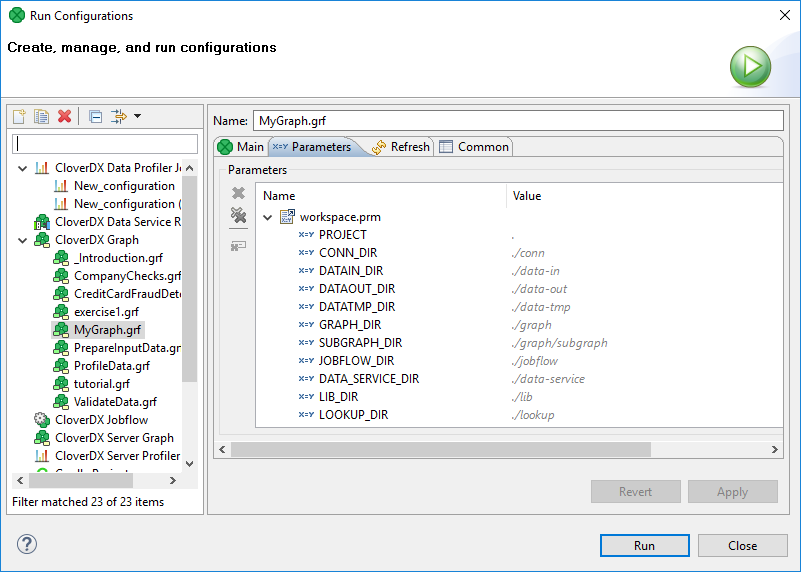This screenshot has height=572, width=801.
Task: Click the ./graph/subgraph value cell
Action: coord(559,343)
